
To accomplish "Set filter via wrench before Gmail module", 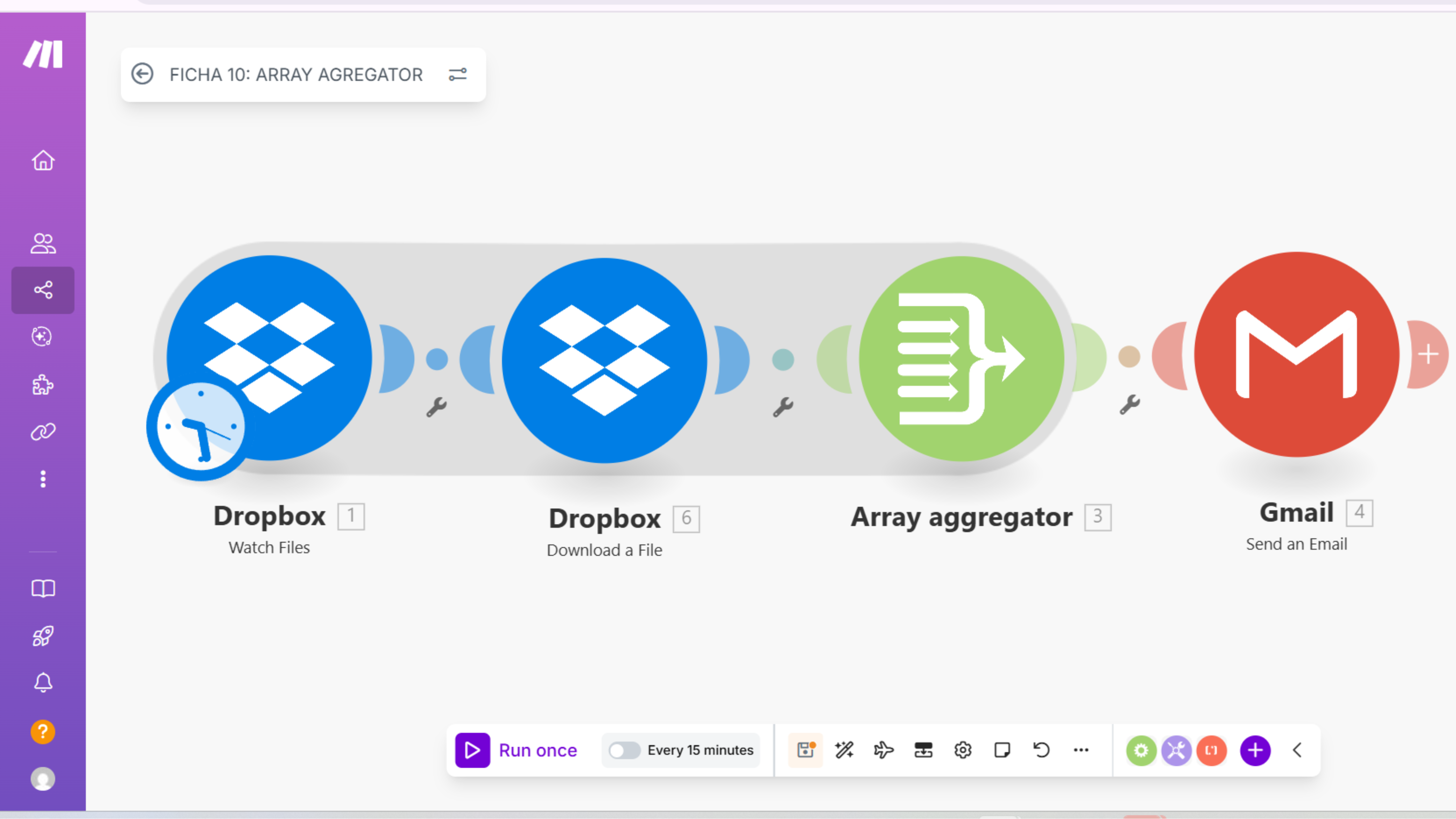I will pyautogui.click(x=1129, y=405).
